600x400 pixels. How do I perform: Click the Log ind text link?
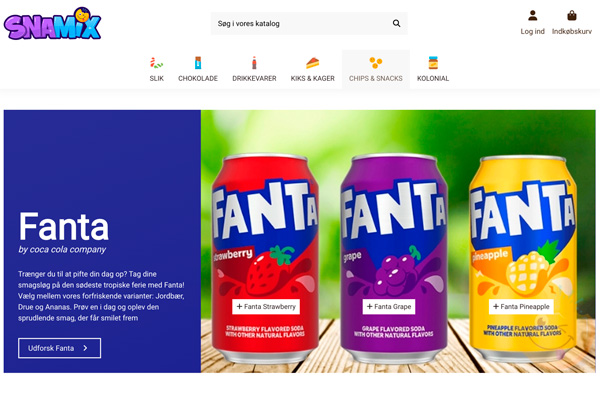[x=532, y=31]
